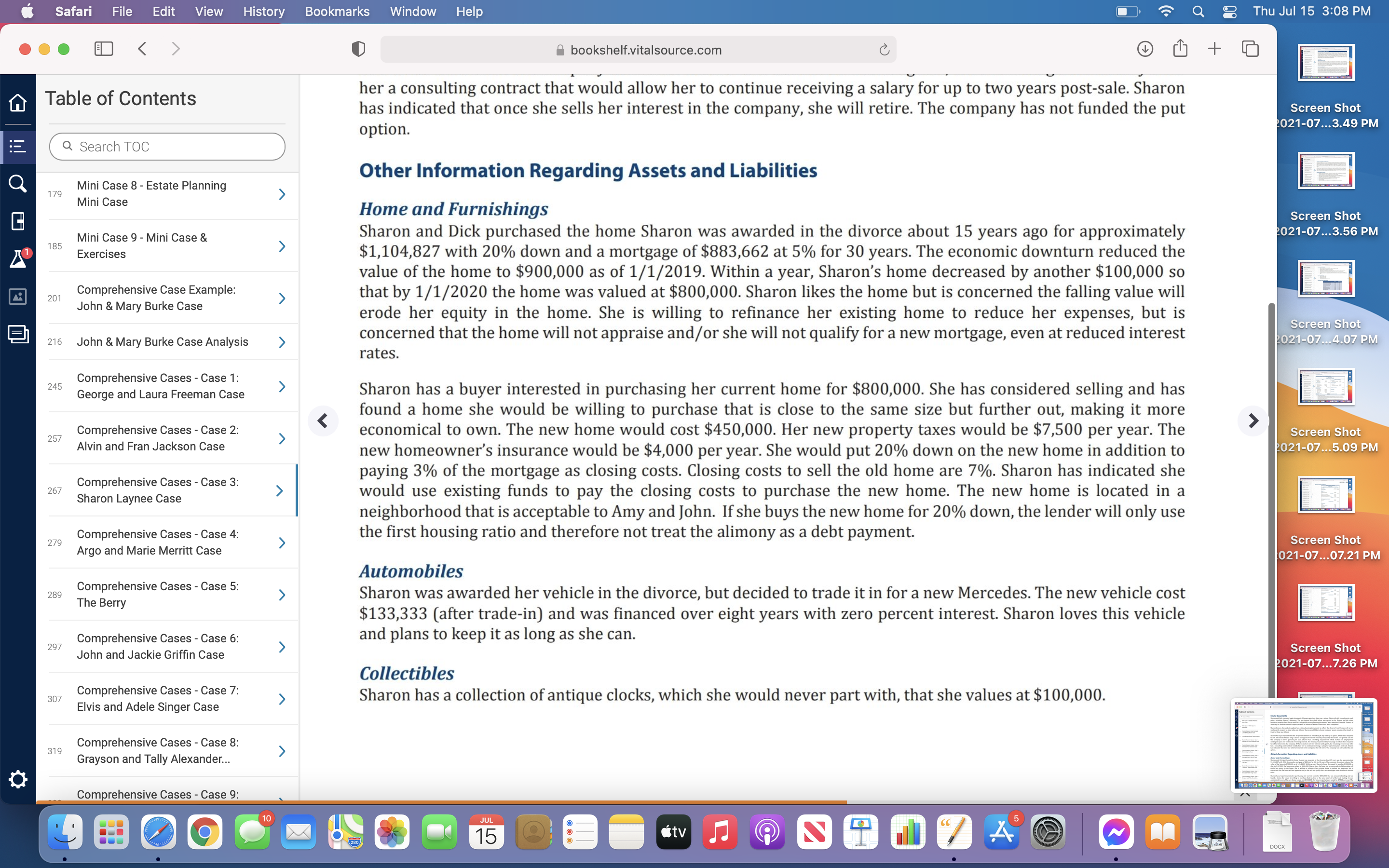This screenshot has height=868, width=1389.
Task: Open the search panel in left sidebar
Action: pos(18,184)
